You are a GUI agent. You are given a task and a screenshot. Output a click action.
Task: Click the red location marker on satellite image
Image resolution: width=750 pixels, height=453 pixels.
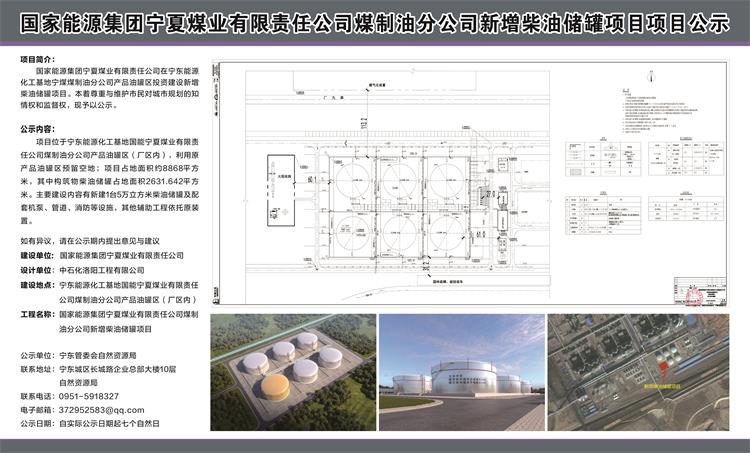tap(663, 372)
